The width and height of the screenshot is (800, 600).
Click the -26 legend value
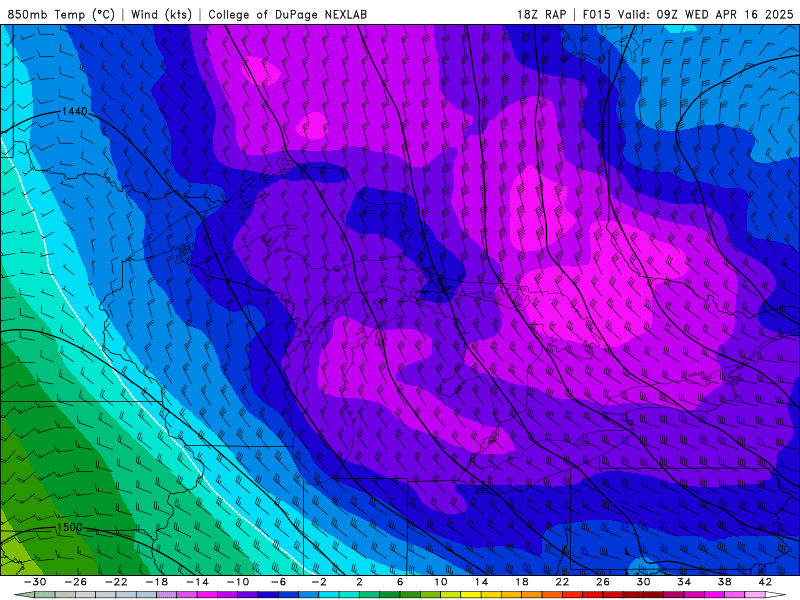(76, 582)
